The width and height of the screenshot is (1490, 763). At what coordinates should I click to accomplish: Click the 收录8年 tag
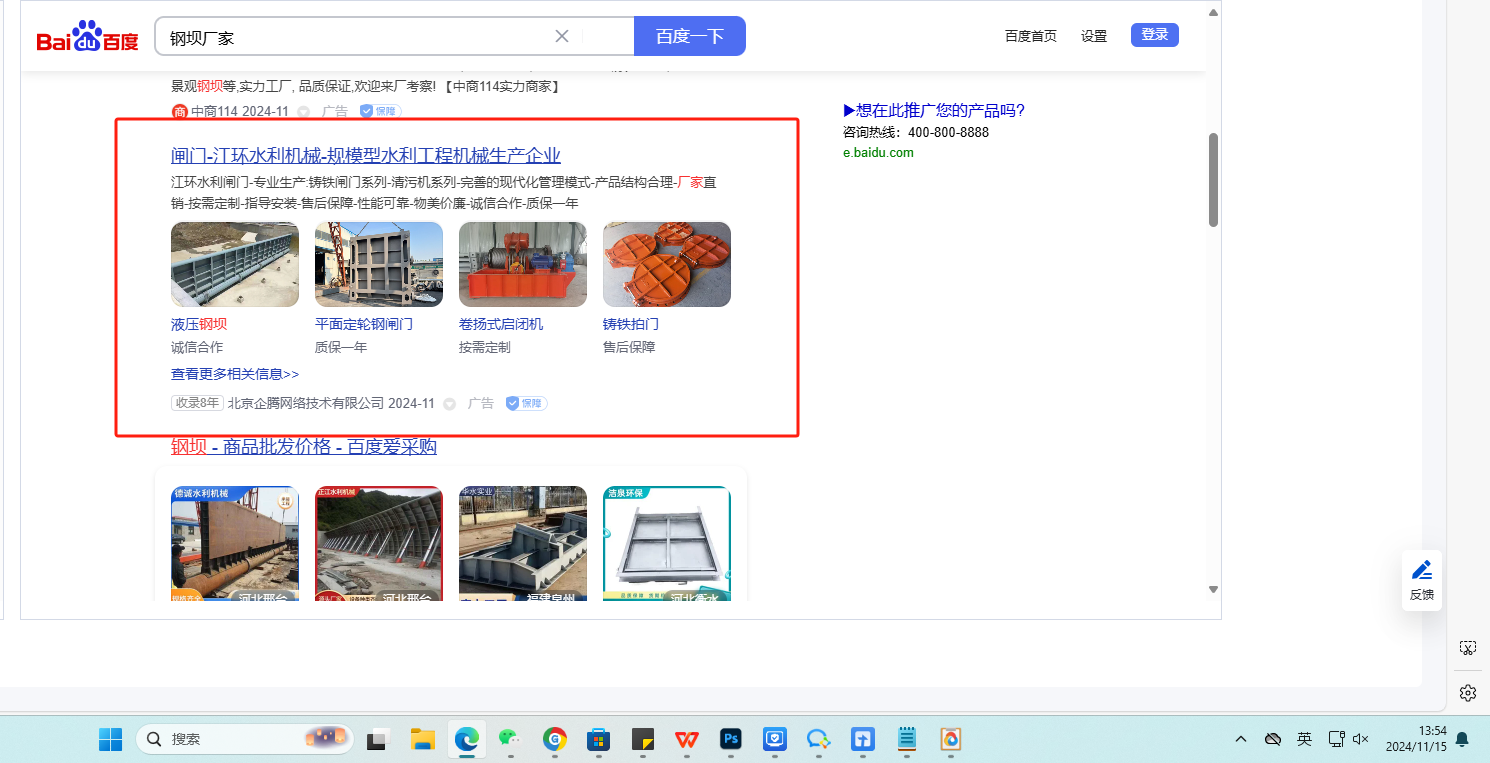[197, 403]
